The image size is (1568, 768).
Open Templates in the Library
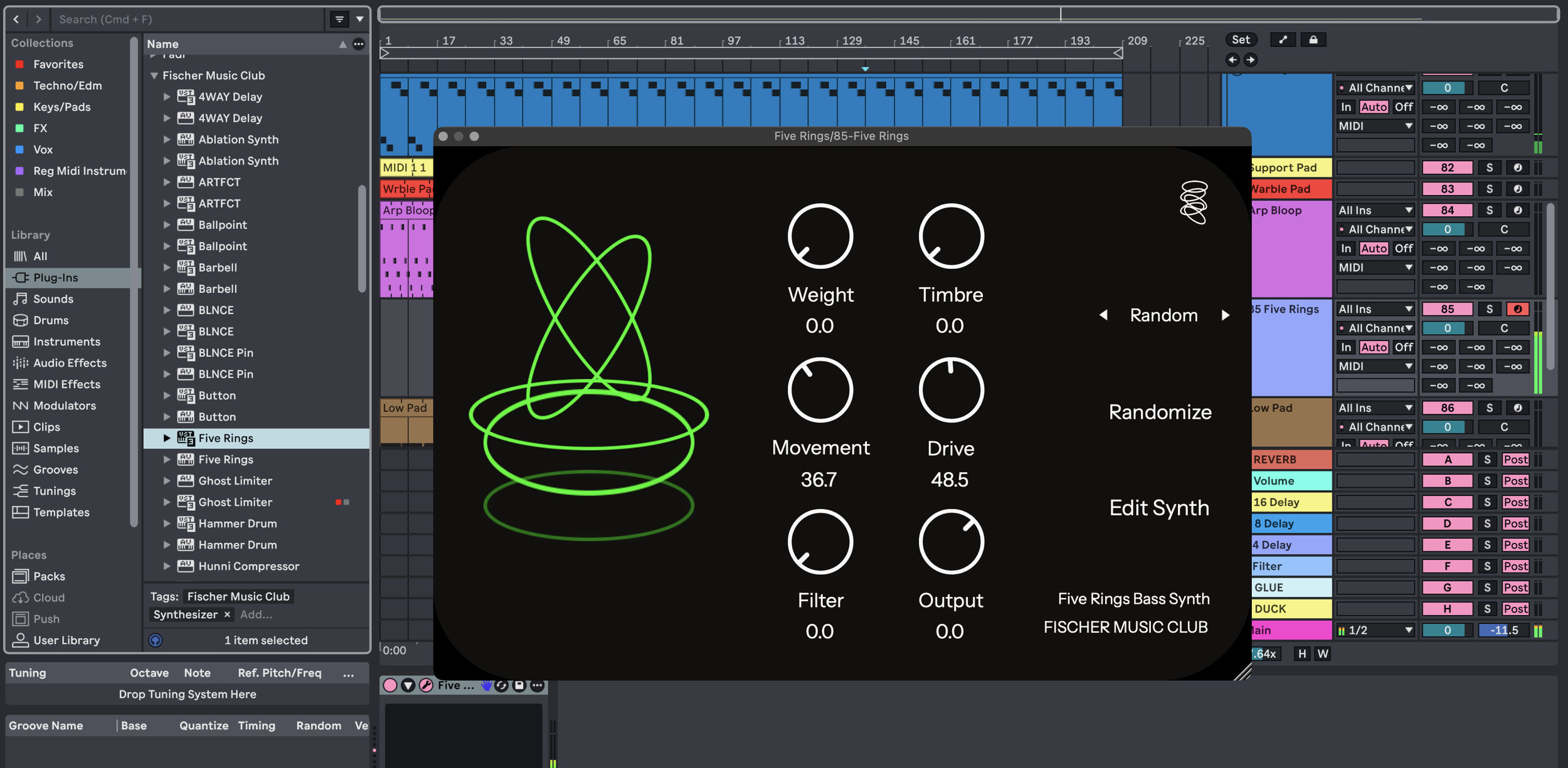click(x=61, y=512)
